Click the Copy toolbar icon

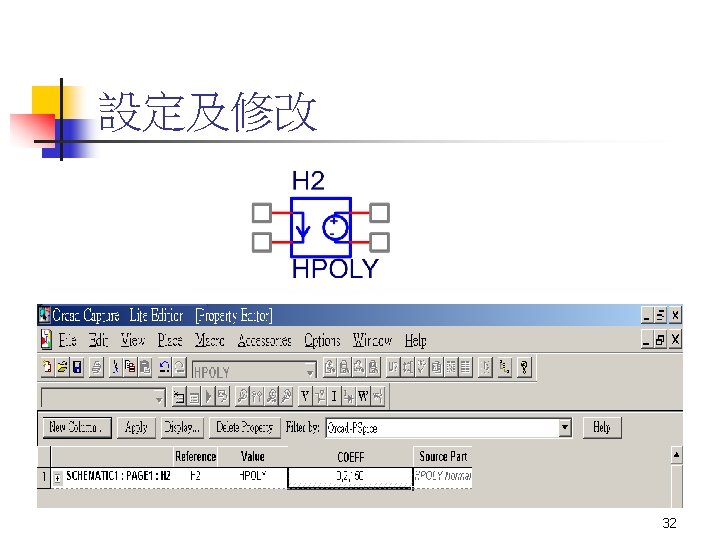pyautogui.click(x=130, y=367)
